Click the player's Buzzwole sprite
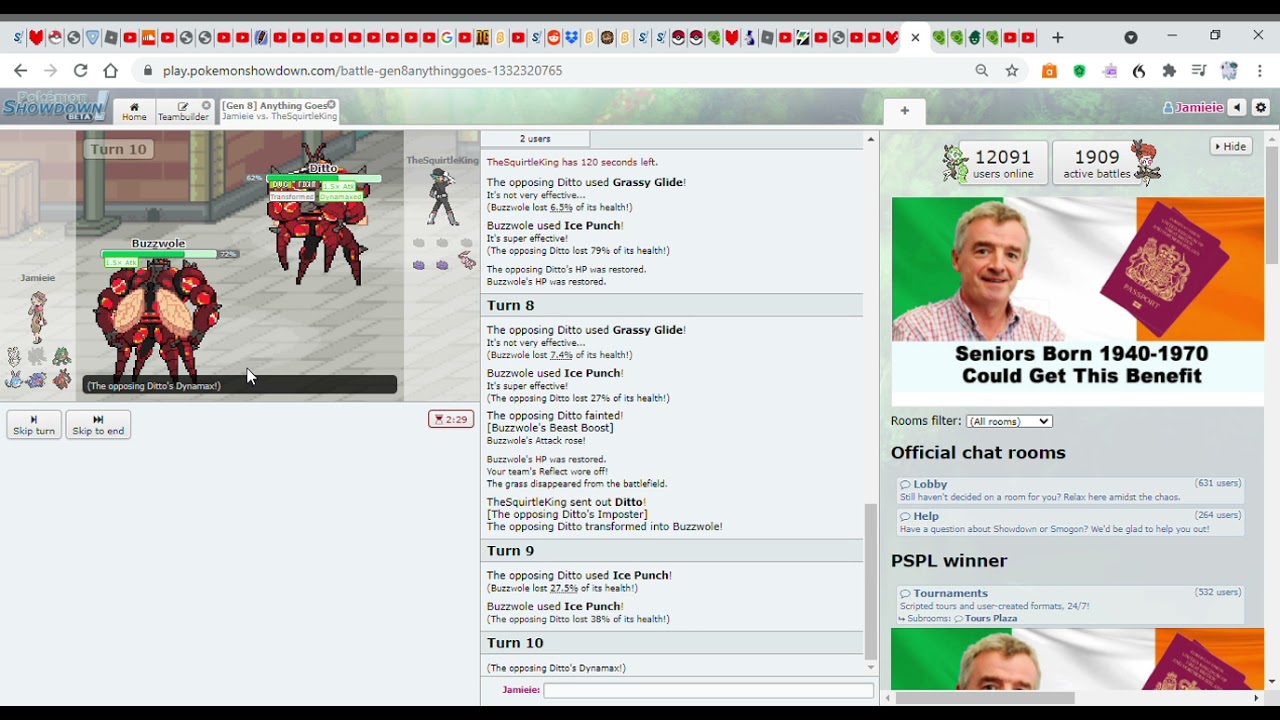This screenshot has width=1280, height=720. pos(157,320)
